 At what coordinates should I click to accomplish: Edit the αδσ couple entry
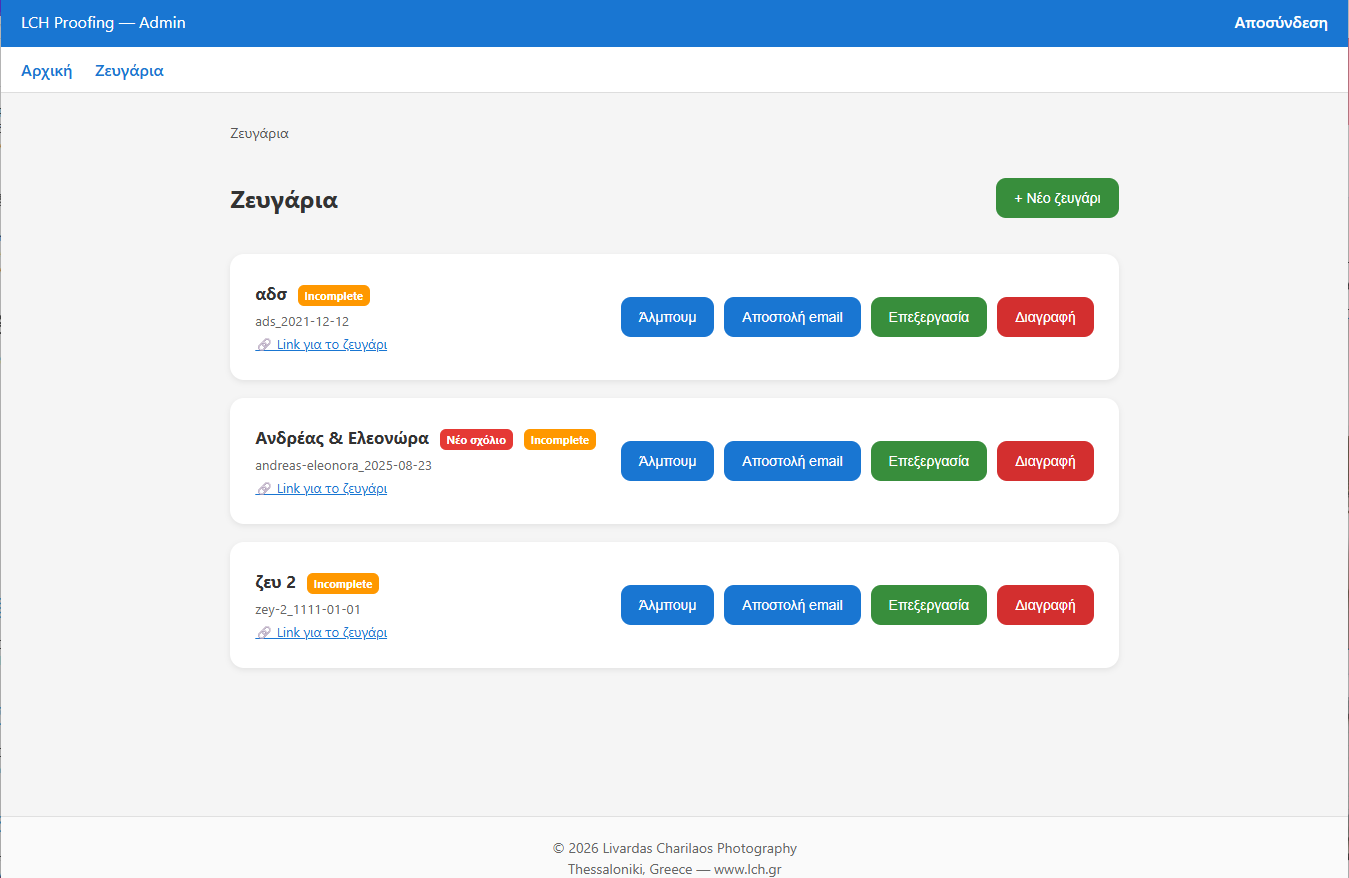click(x=929, y=317)
